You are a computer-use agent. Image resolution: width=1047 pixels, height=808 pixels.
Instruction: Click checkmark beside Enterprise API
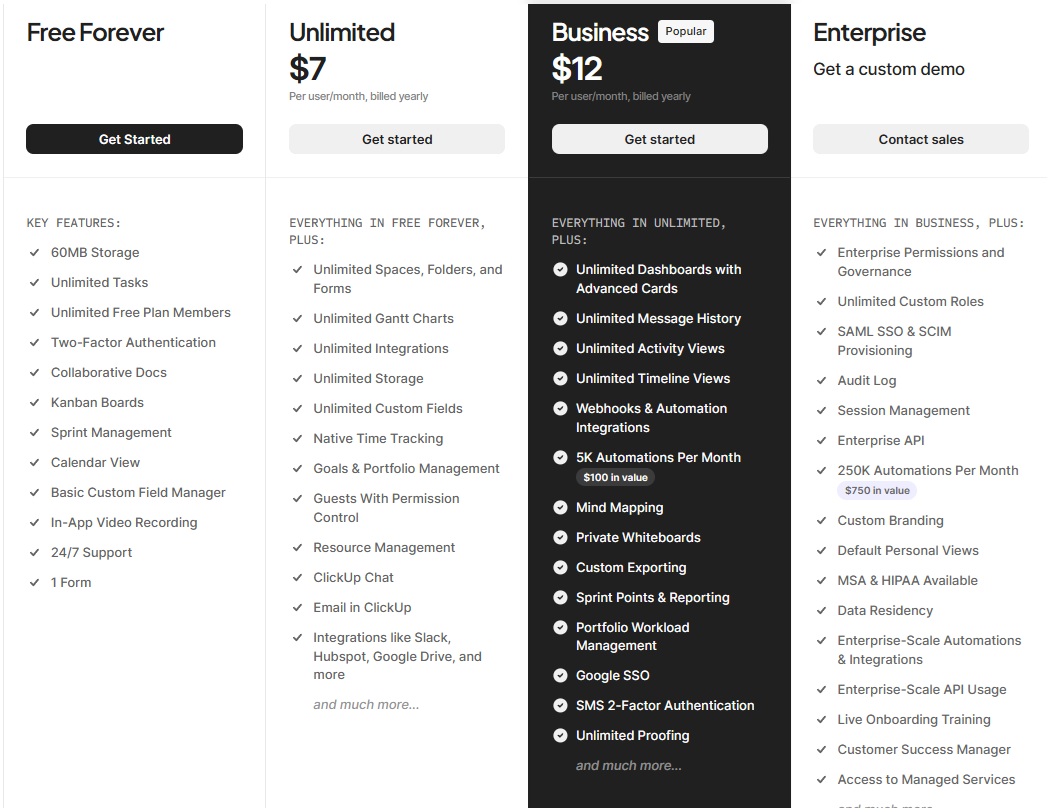pyautogui.click(x=821, y=441)
